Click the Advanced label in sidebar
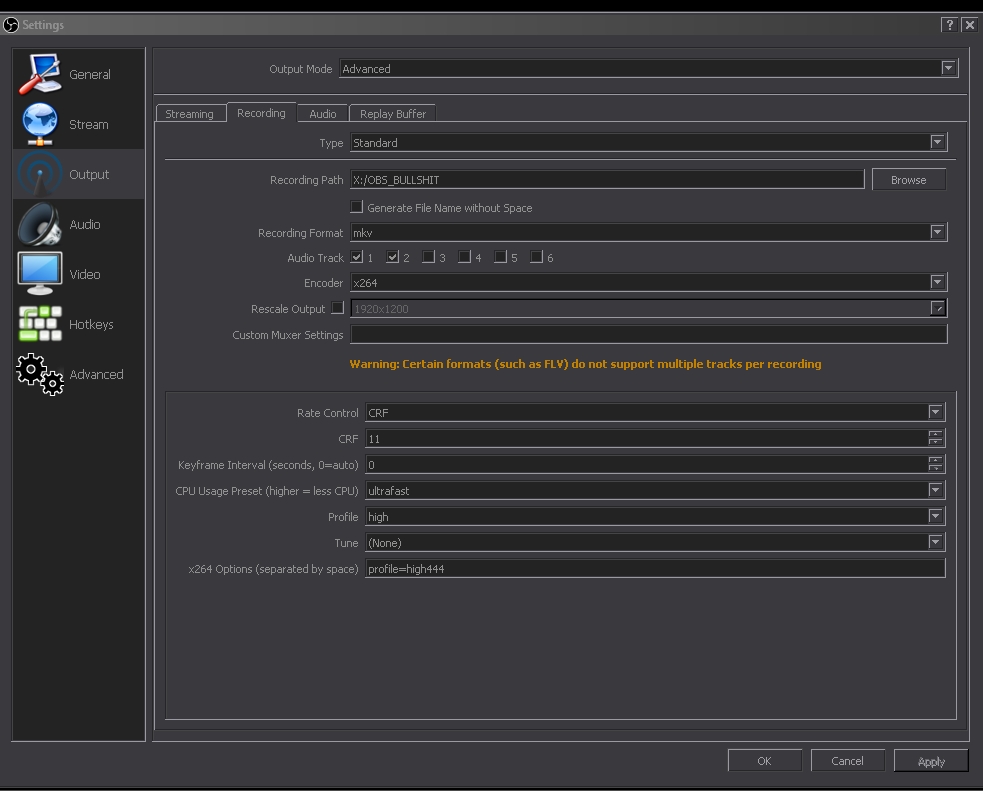Image resolution: width=983 pixels, height=791 pixels. 96,374
